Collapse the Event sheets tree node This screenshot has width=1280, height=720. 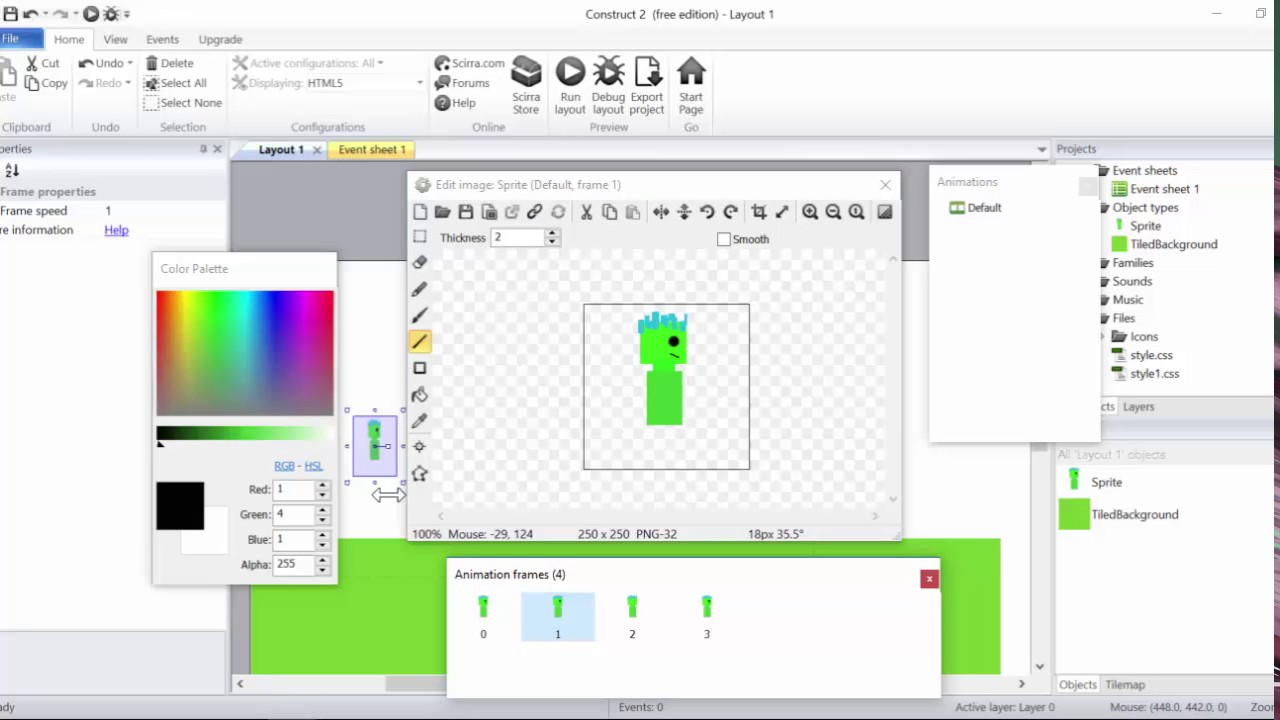[x=1103, y=171]
